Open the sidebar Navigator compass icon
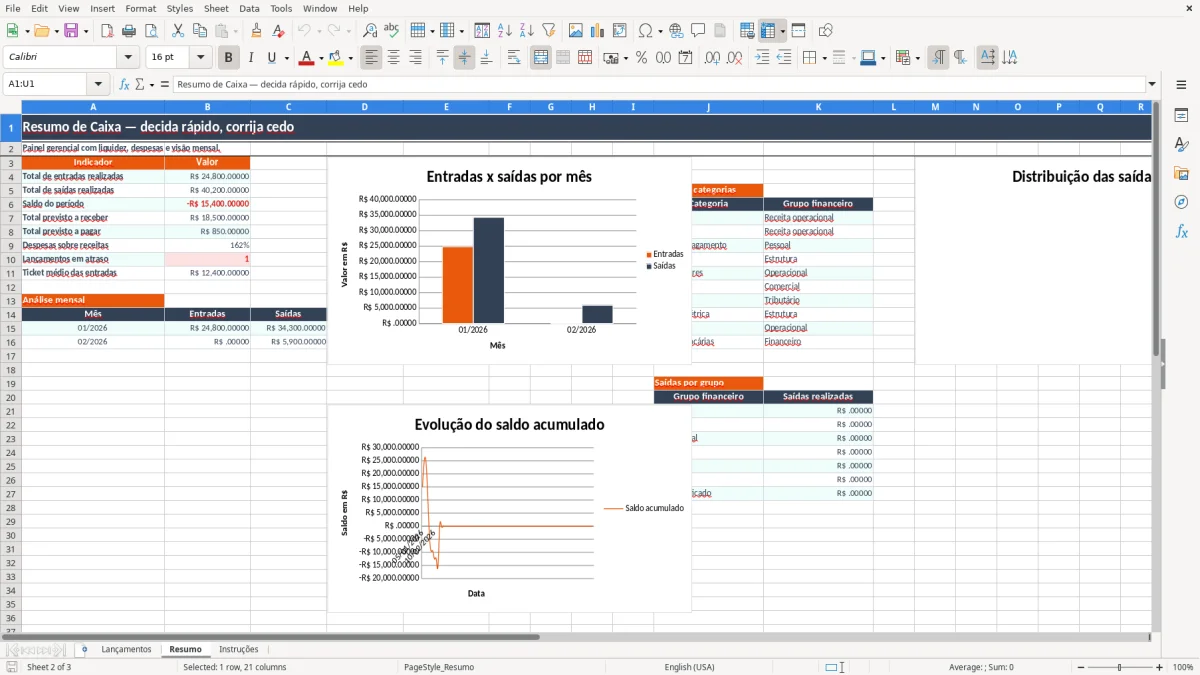1200x675 pixels. pos(1181,202)
